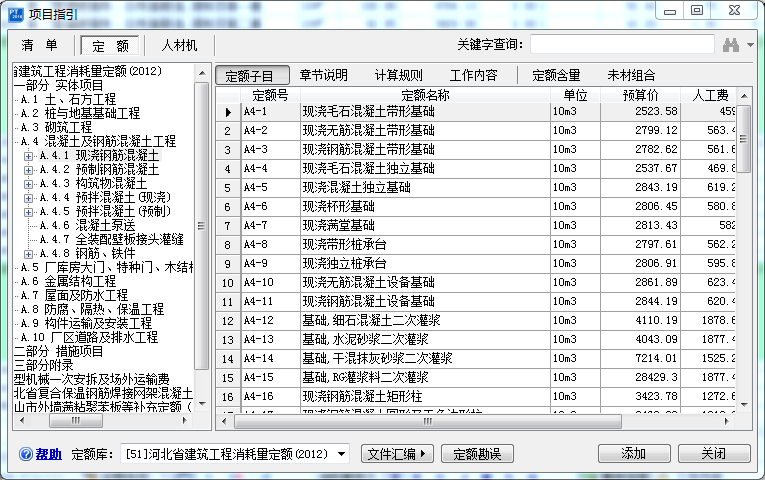Click table horizontal scroll right arrow
Image resolution: width=765 pixels, height=480 pixels.
click(x=726, y=421)
